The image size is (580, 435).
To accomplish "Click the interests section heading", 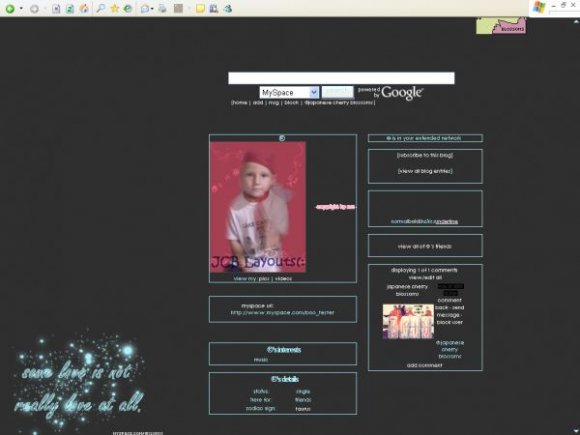I will [284, 350].
